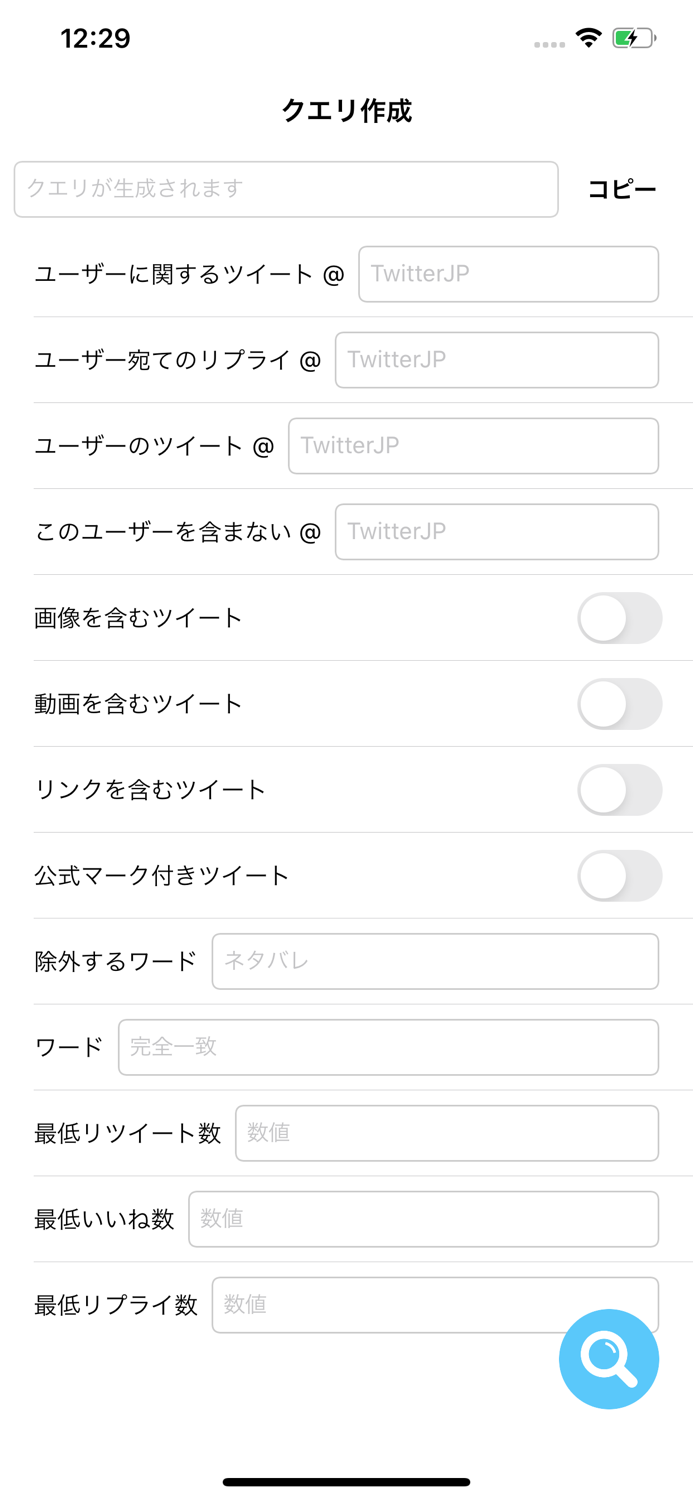Switch on 公式マーク付きツイート option

coord(619,876)
